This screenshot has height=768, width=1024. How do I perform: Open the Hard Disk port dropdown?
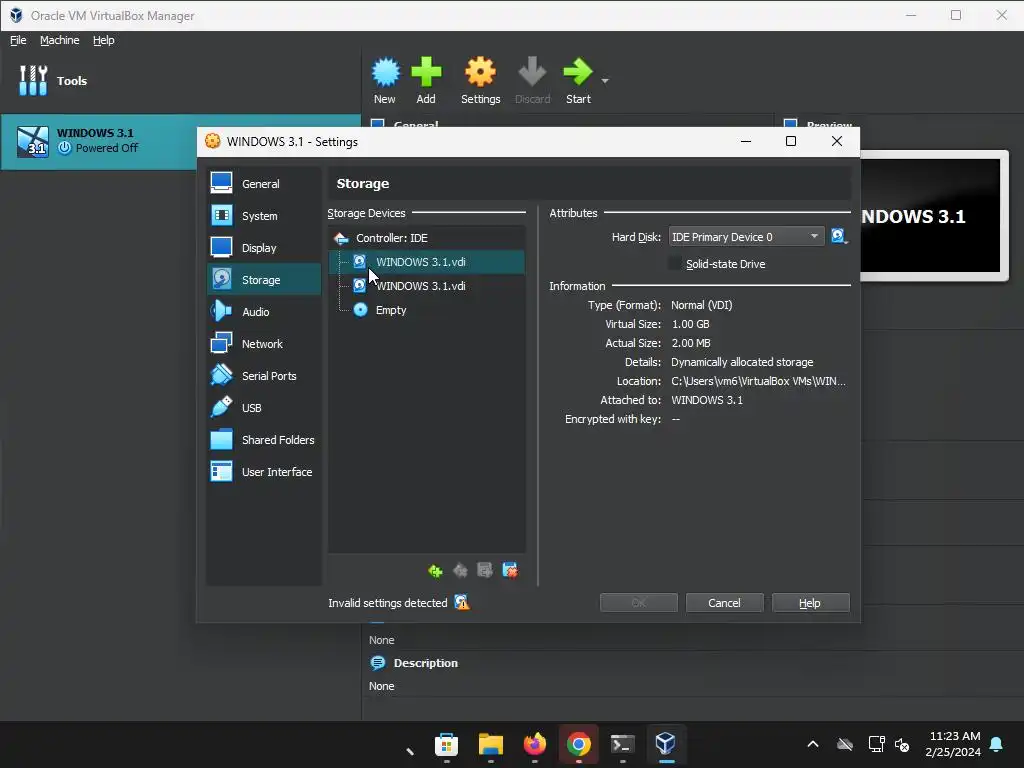(x=746, y=237)
